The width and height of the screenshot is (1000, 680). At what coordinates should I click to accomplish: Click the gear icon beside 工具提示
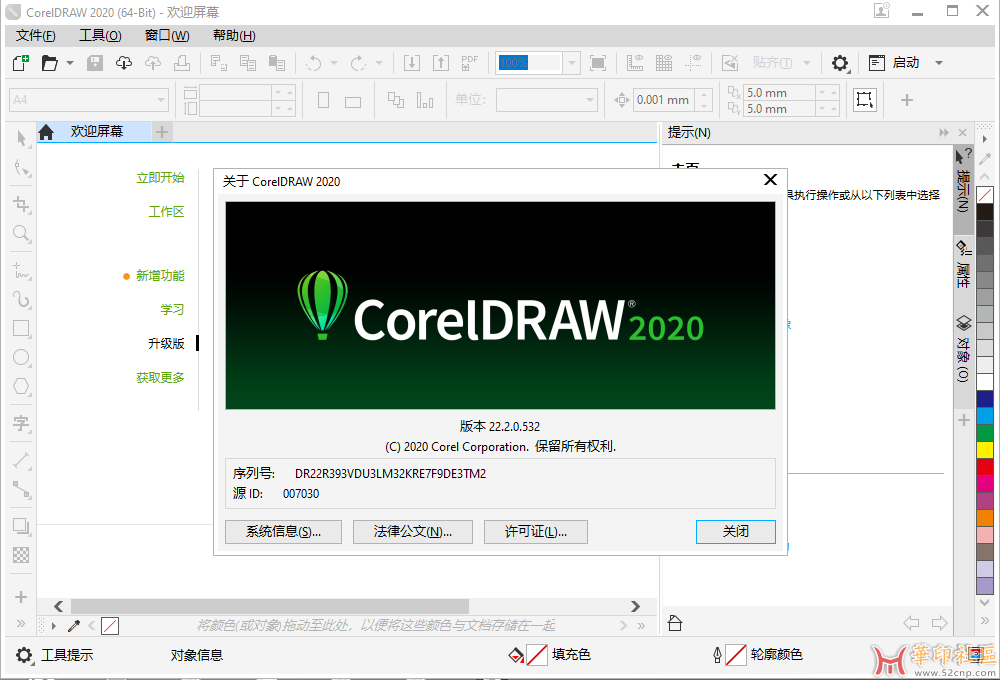24,655
